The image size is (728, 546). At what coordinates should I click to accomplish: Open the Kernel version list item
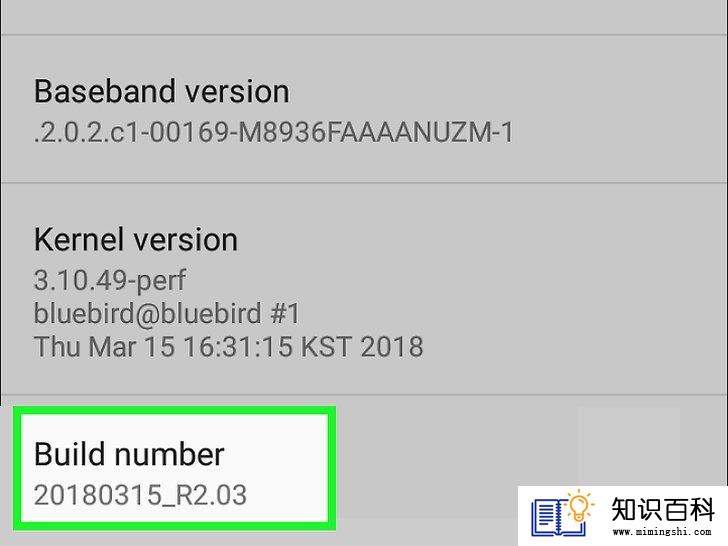pyautogui.click(x=364, y=289)
